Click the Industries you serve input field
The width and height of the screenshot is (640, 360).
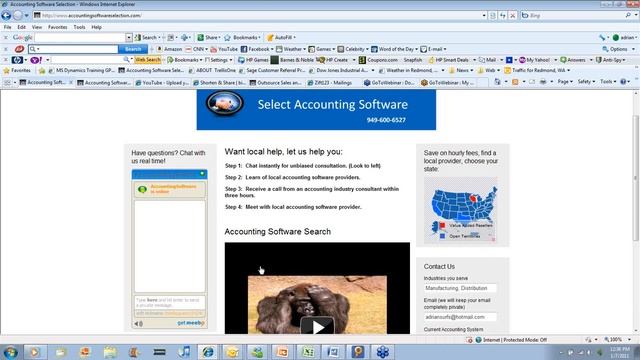click(460, 288)
